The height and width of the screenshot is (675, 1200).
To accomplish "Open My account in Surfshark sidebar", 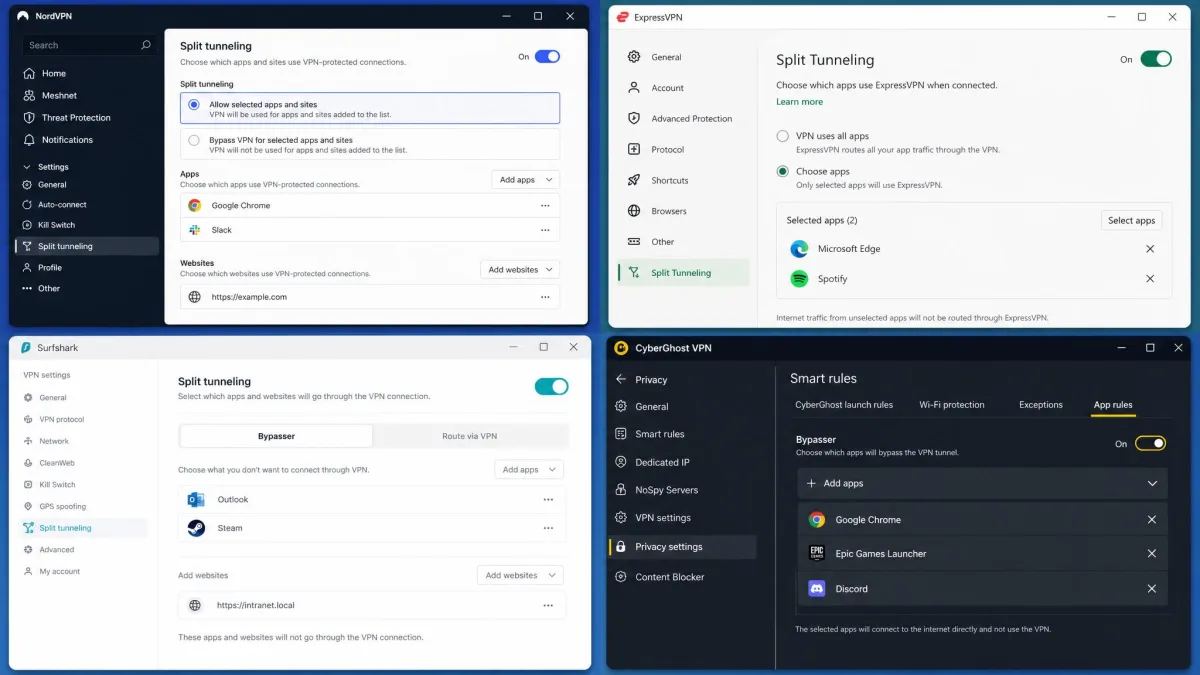I will [59, 571].
